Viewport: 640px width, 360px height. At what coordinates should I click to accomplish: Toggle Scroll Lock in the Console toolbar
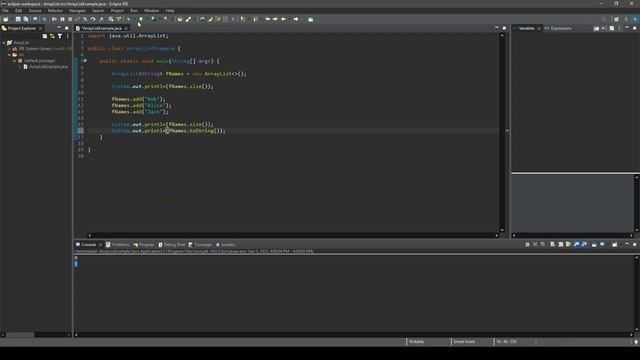click(x=561, y=244)
